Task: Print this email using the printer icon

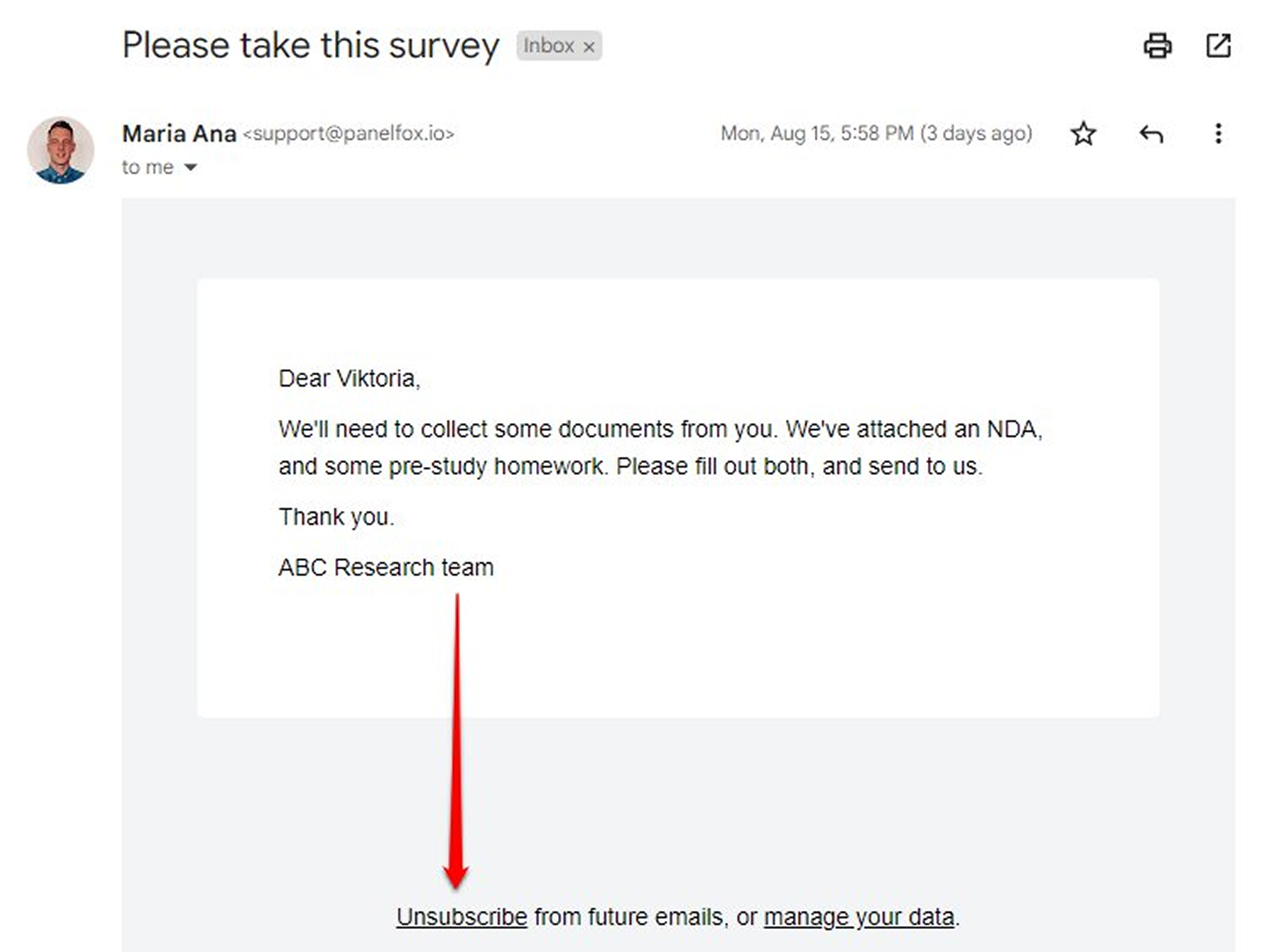Action: [1157, 46]
